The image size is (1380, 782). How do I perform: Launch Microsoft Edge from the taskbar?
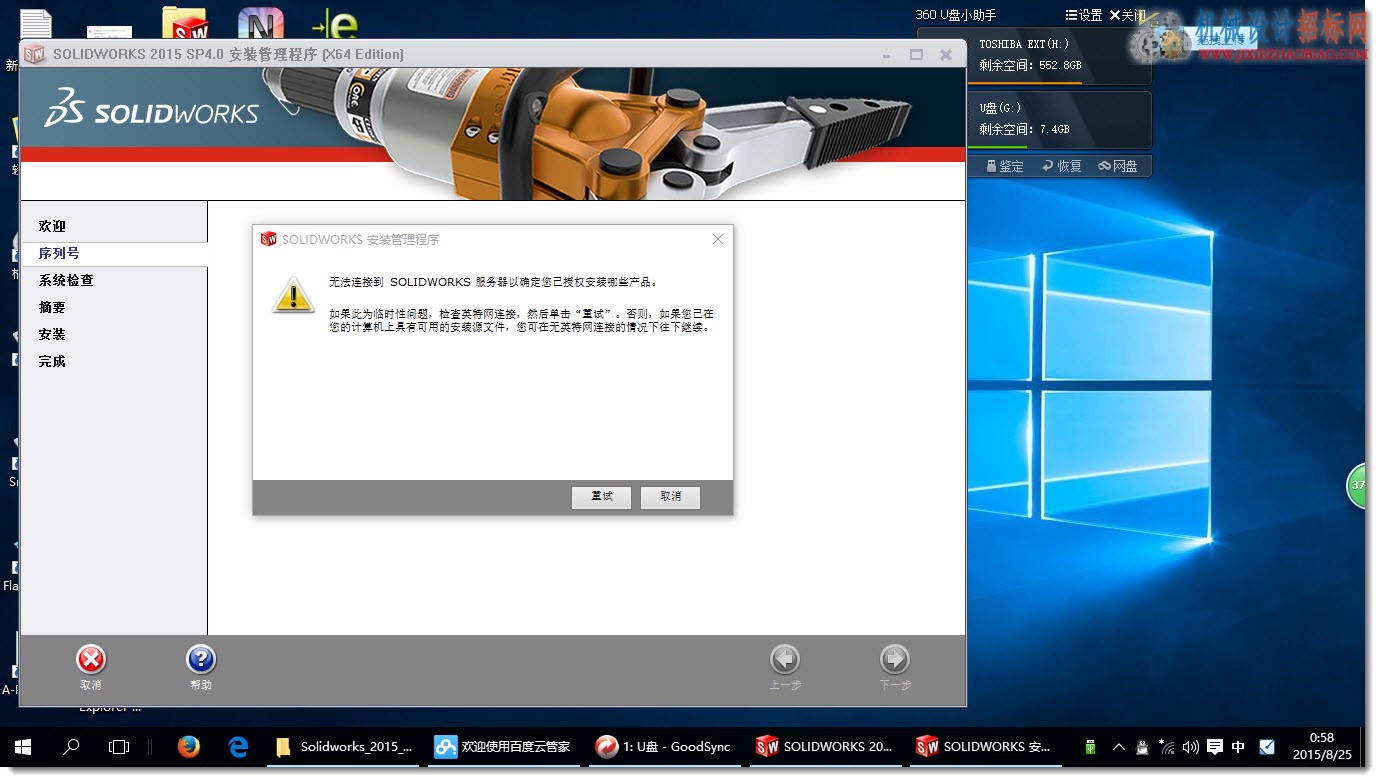coord(237,747)
